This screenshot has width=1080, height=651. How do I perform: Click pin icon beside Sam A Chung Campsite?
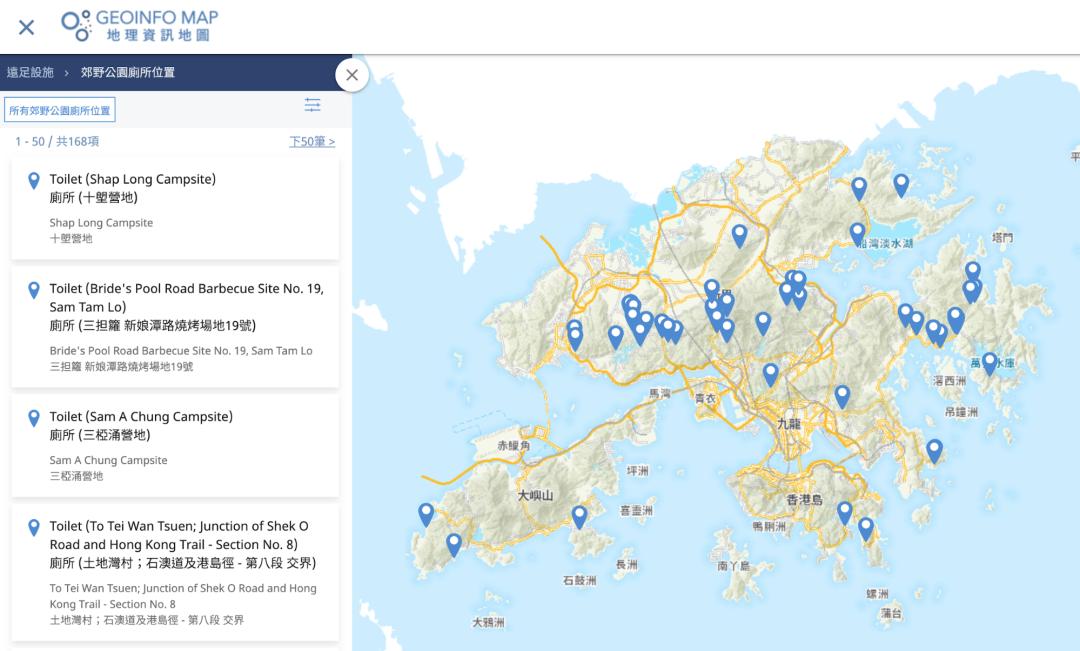[33, 418]
